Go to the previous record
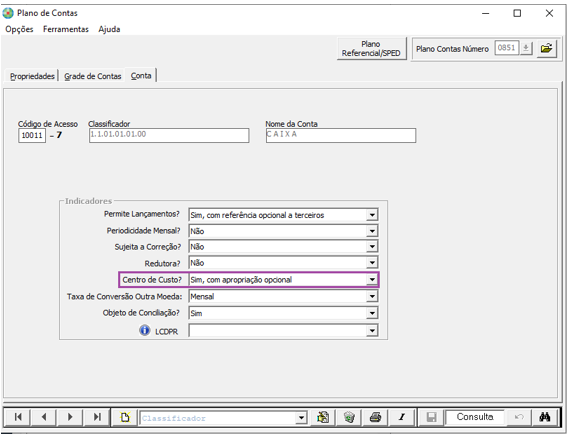 [x=44, y=417]
